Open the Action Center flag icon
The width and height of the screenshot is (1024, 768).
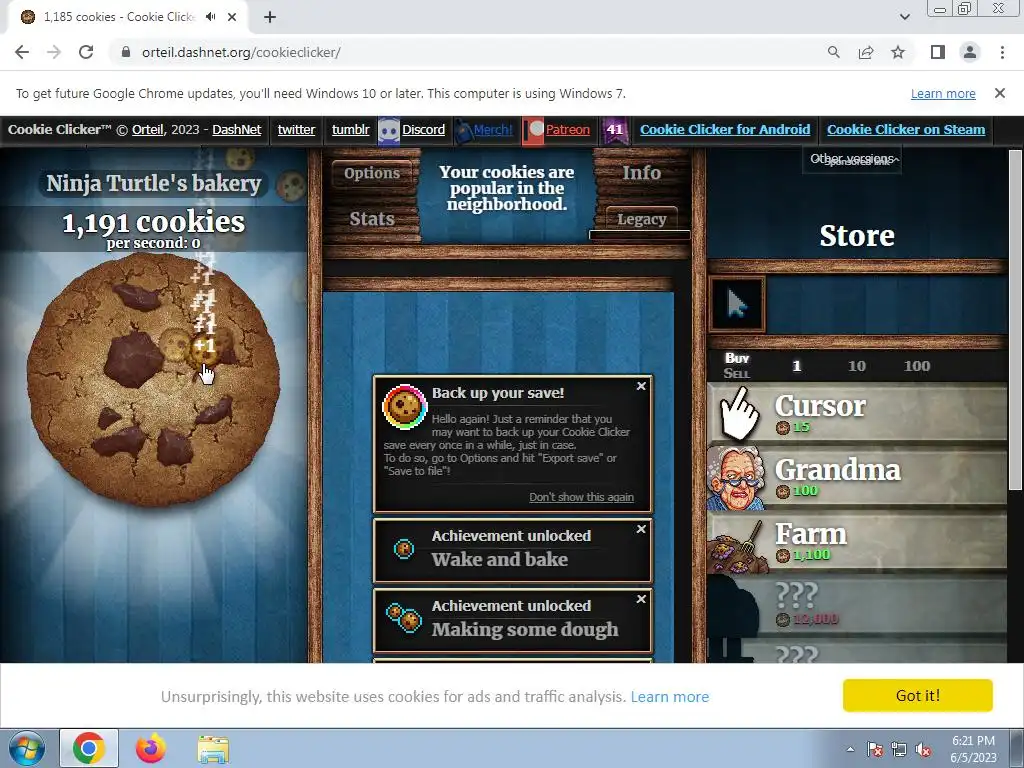[874, 749]
